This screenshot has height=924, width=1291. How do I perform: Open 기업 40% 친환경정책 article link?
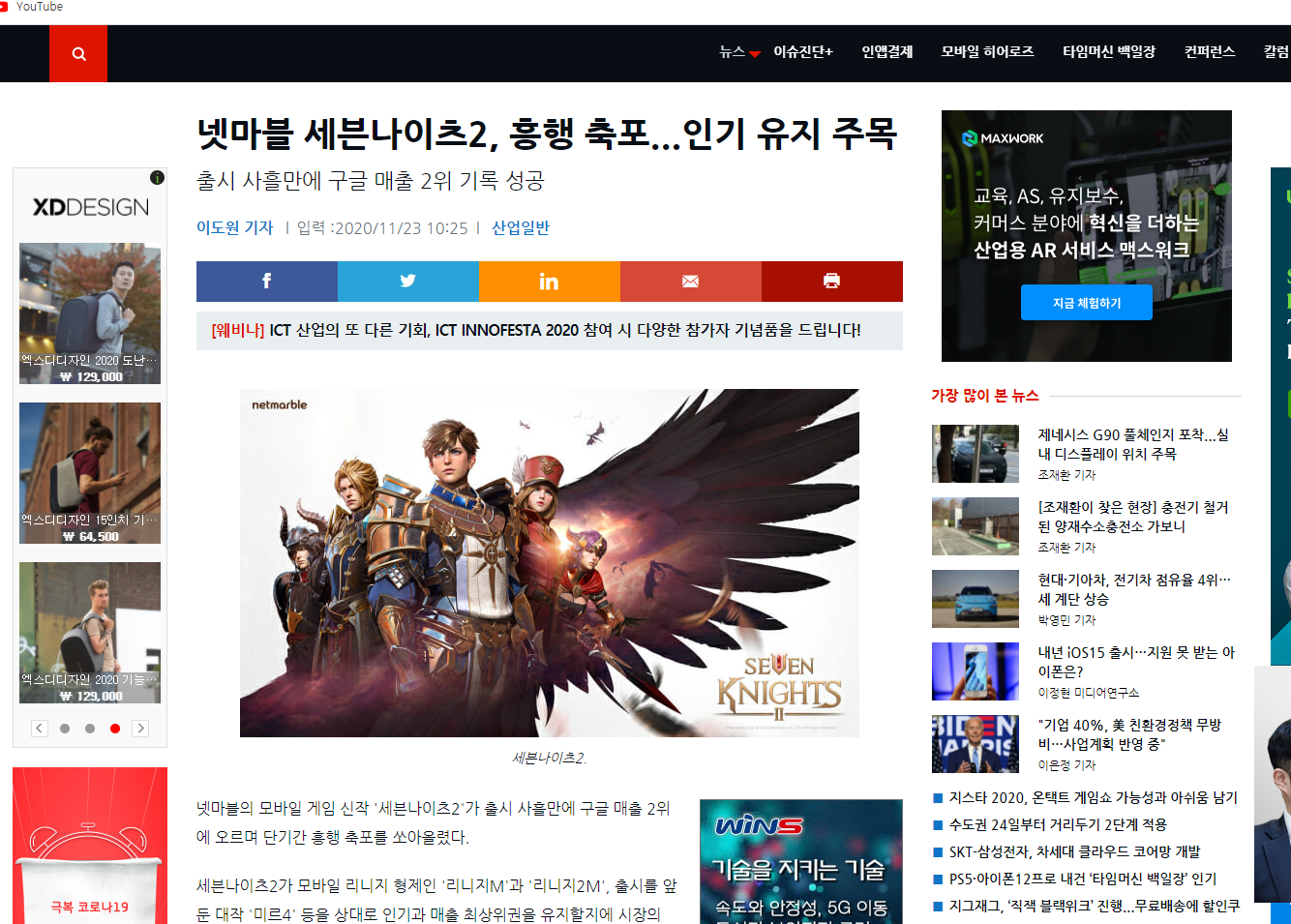pyautogui.click(x=1129, y=734)
